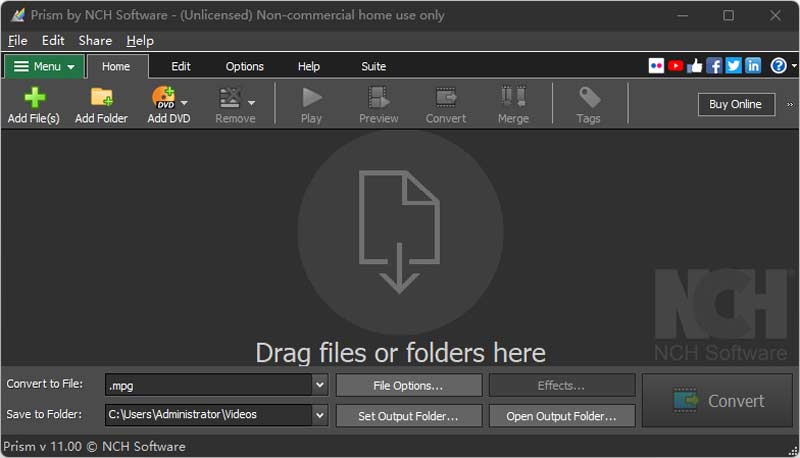The height and width of the screenshot is (458, 800).
Task: Open the Remove dropdown arrow
Action: pyautogui.click(x=252, y=103)
